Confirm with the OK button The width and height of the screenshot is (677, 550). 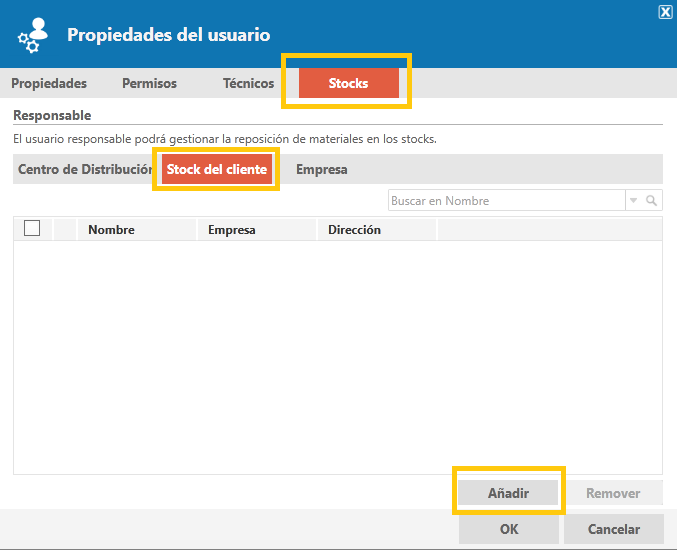click(x=509, y=529)
